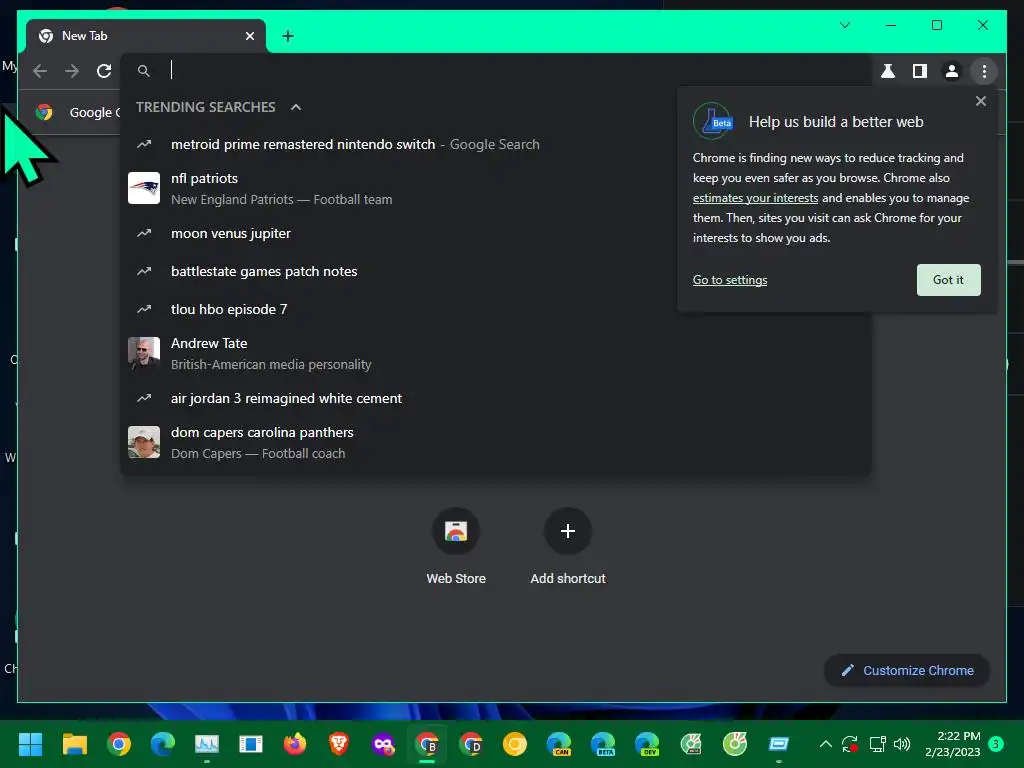This screenshot has height=768, width=1024.
Task: Pick 'tlou hbo episode 7' suggestion
Action: (496, 309)
